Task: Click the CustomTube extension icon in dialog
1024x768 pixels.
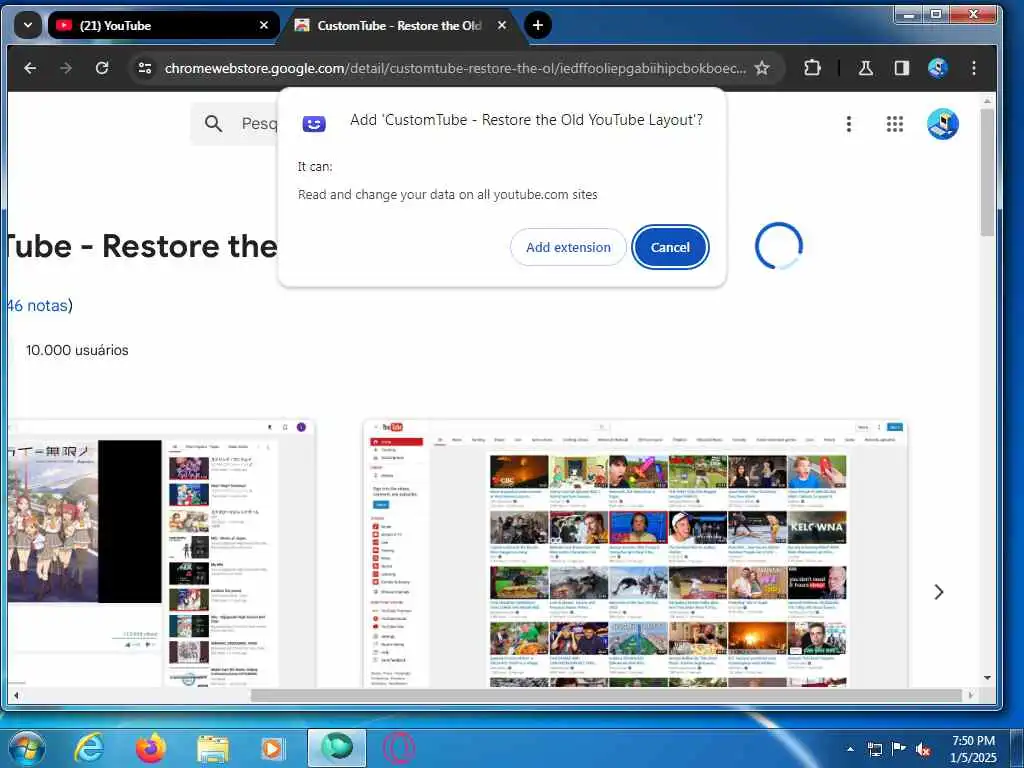Action: click(x=313, y=123)
